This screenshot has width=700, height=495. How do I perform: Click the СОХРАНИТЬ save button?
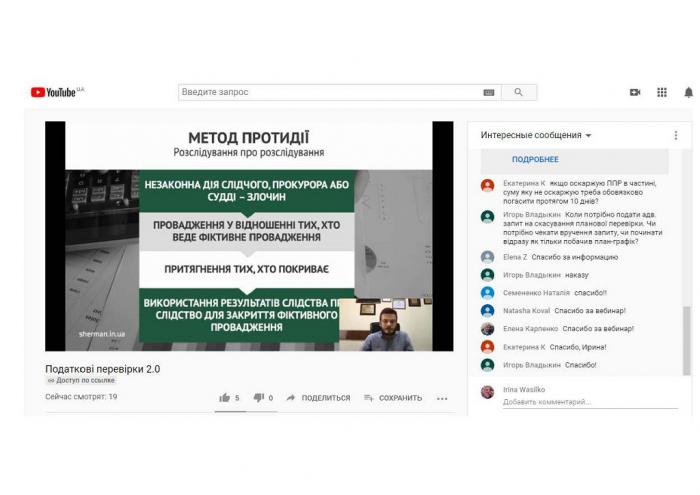(394, 397)
